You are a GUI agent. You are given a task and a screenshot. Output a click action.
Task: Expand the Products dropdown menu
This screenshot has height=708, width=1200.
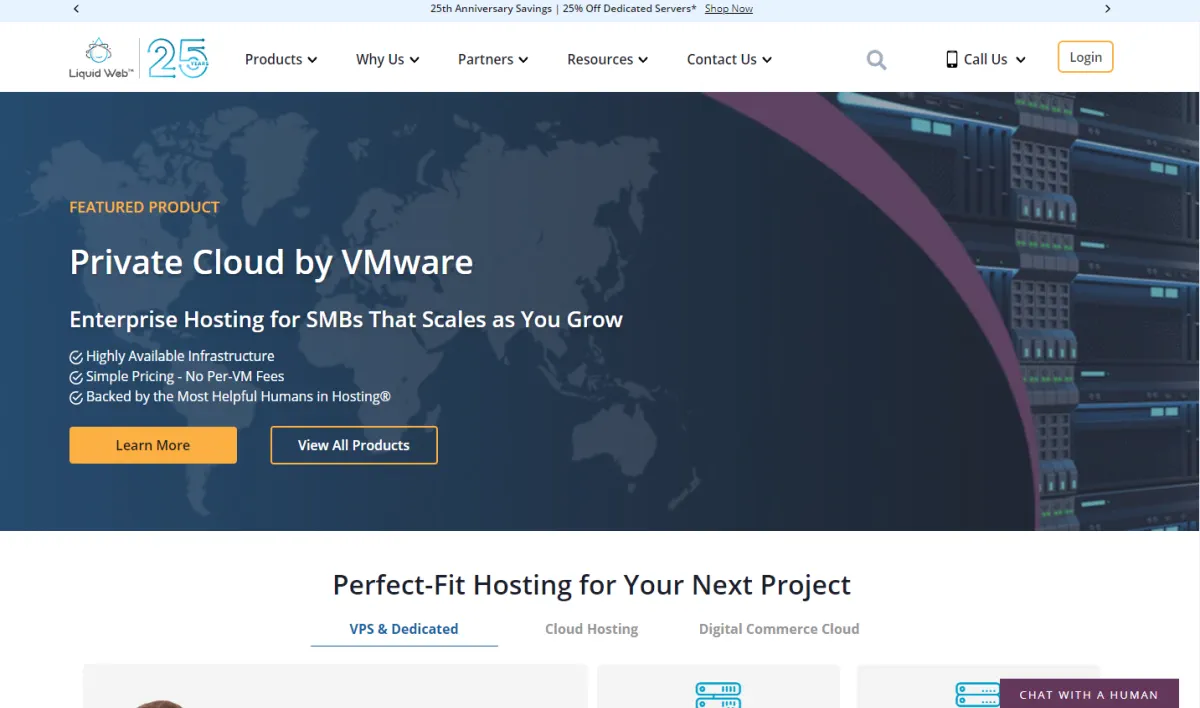281,59
